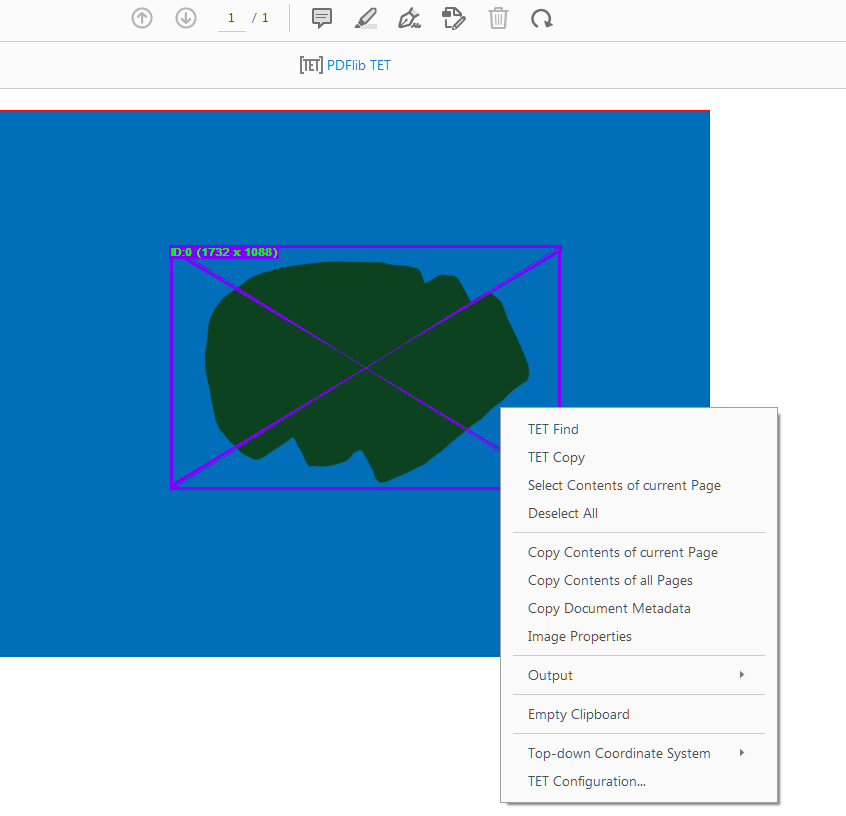This screenshot has width=846, height=816.
Task: Click the rotate clockwise icon
Action: click(x=542, y=18)
